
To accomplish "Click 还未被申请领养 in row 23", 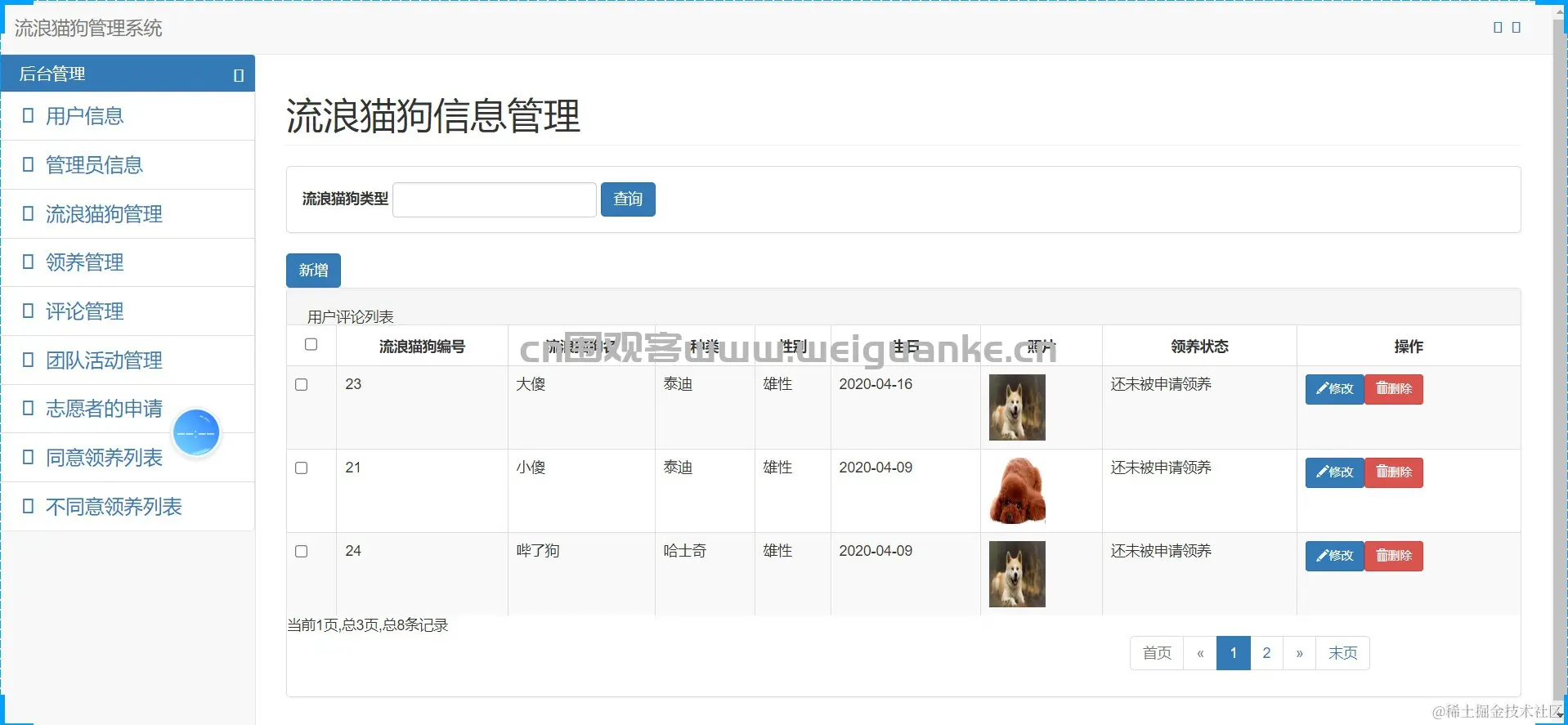I will (x=1161, y=384).
